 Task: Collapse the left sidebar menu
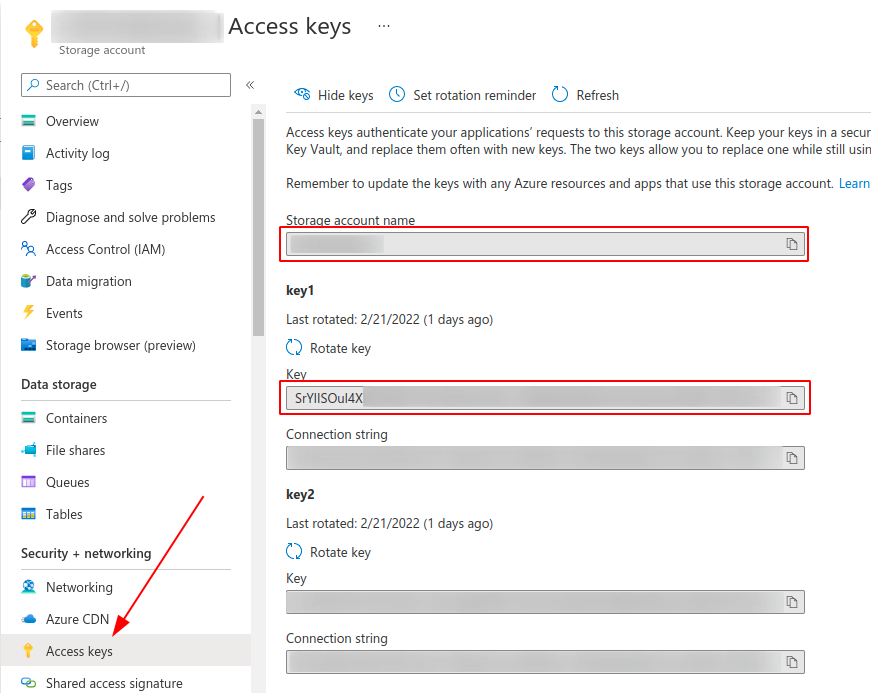point(250,85)
